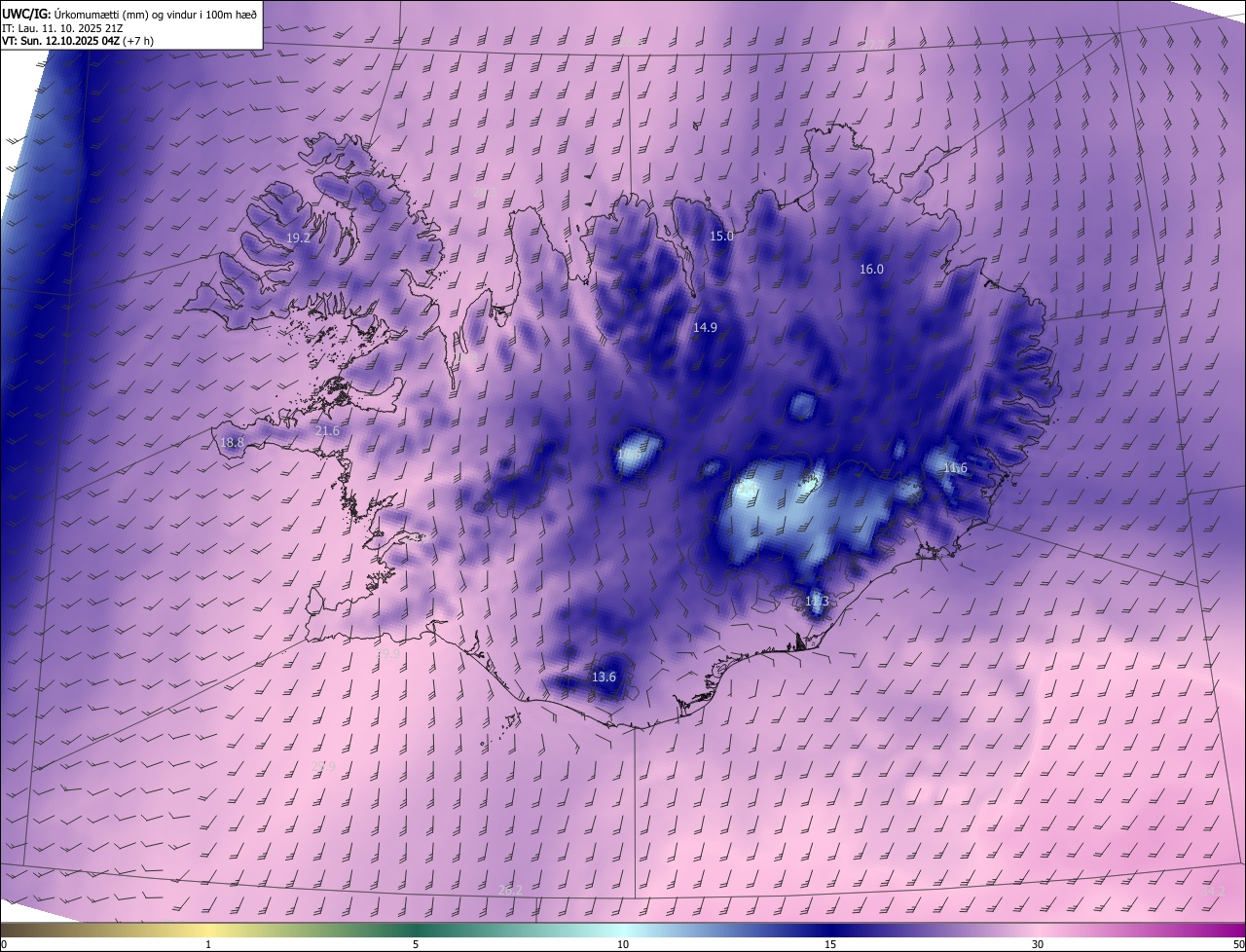Click the 14.9 value label
The height and width of the screenshot is (952, 1246).
coord(705,328)
